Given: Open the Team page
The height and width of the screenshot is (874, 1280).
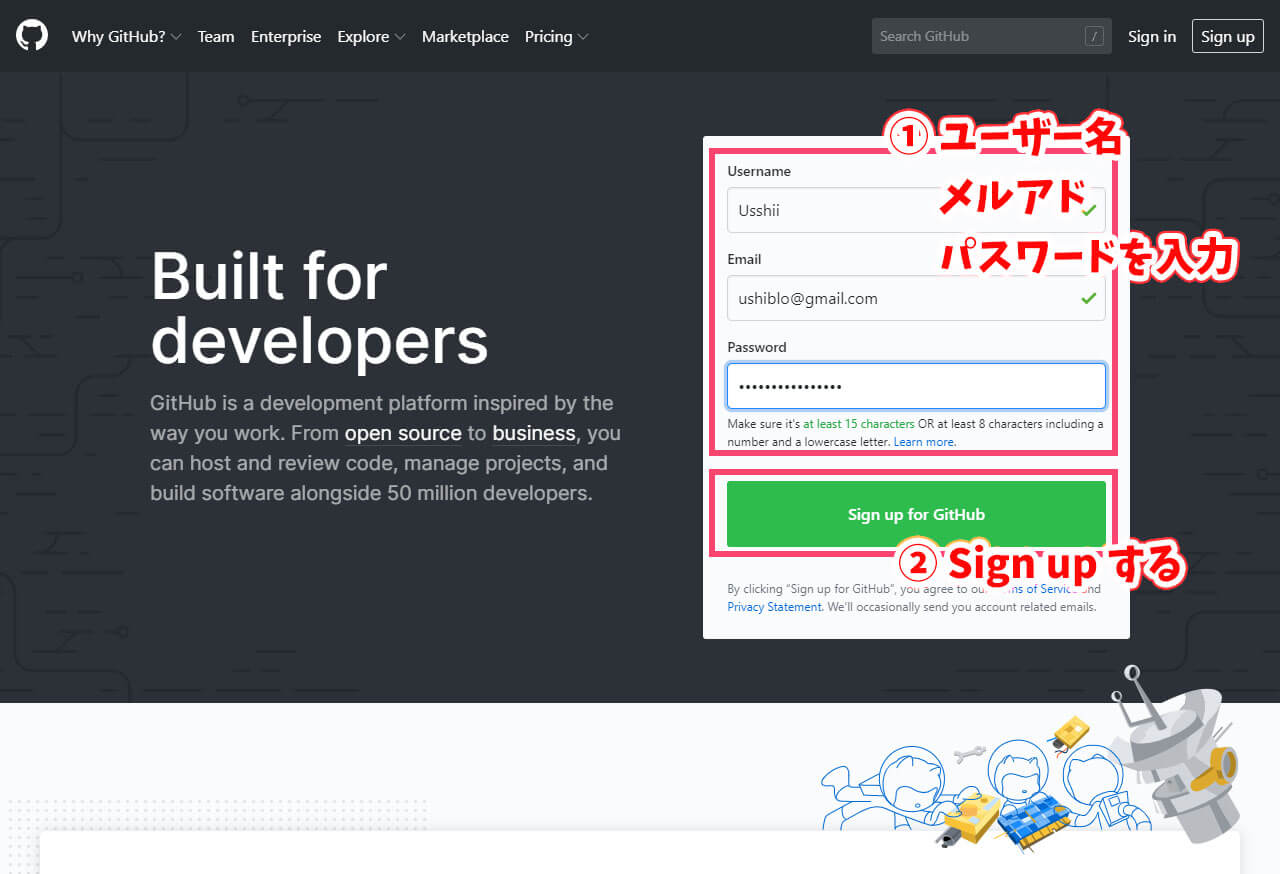Looking at the screenshot, I should pyautogui.click(x=216, y=36).
